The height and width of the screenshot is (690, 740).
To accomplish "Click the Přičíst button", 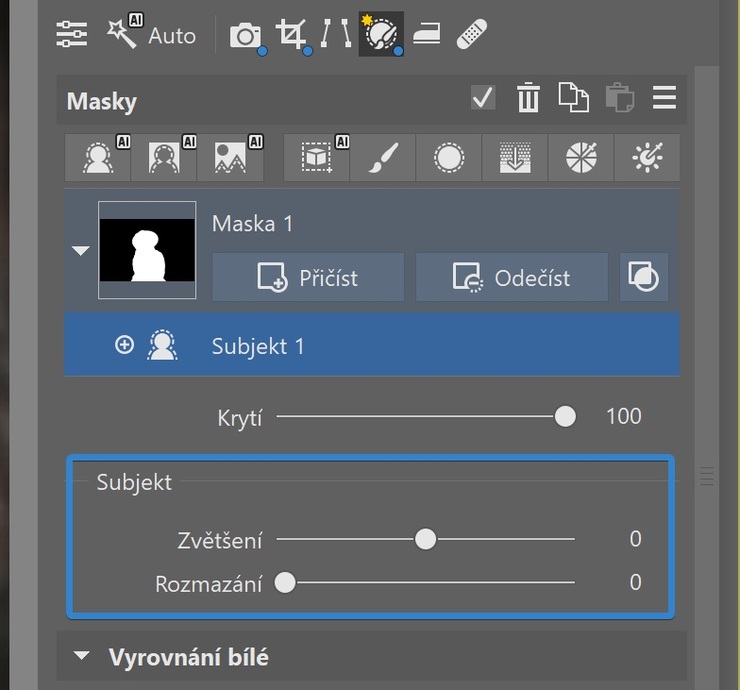I will pos(308,277).
